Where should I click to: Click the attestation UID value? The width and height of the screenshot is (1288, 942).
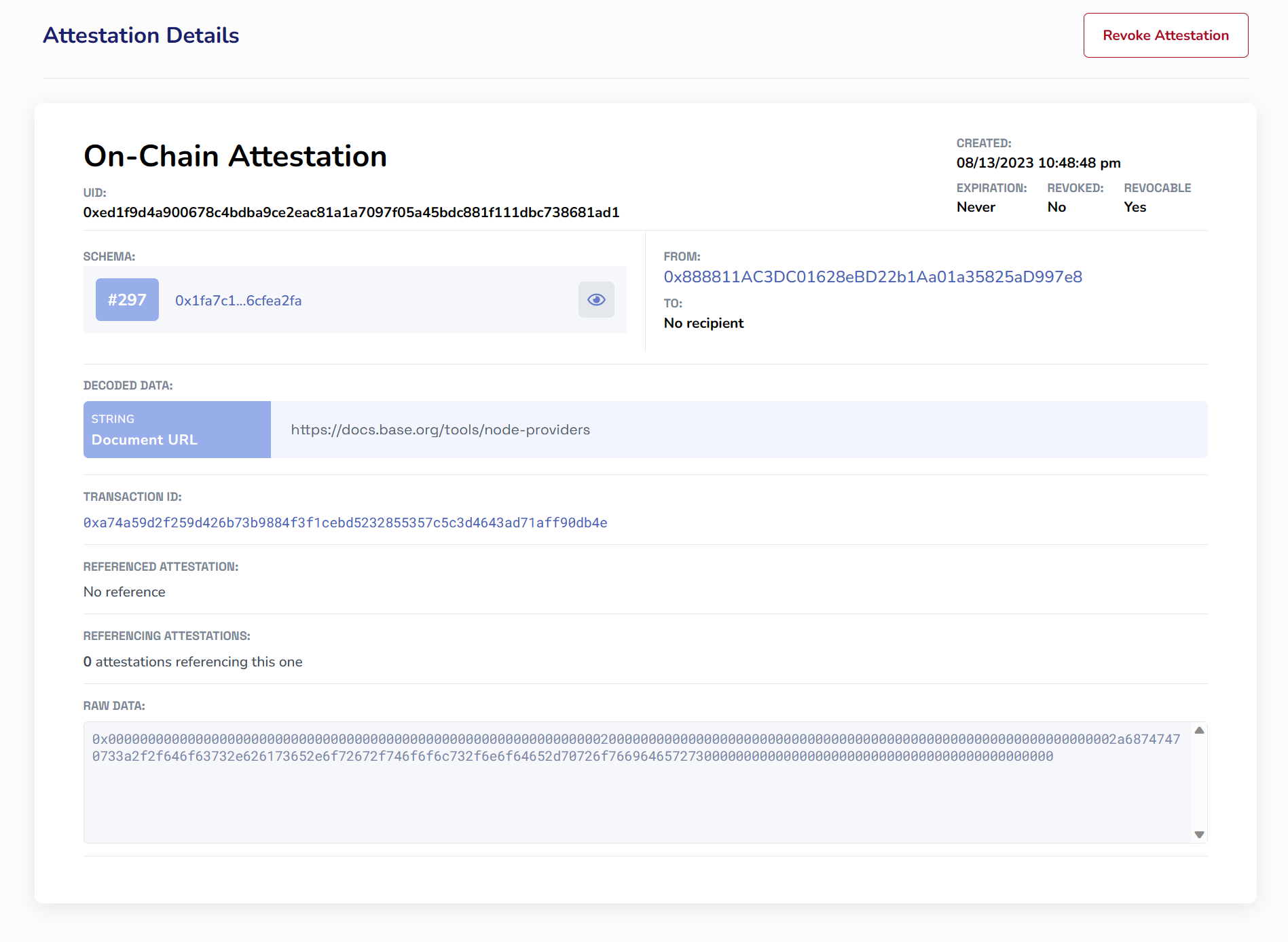tap(351, 212)
